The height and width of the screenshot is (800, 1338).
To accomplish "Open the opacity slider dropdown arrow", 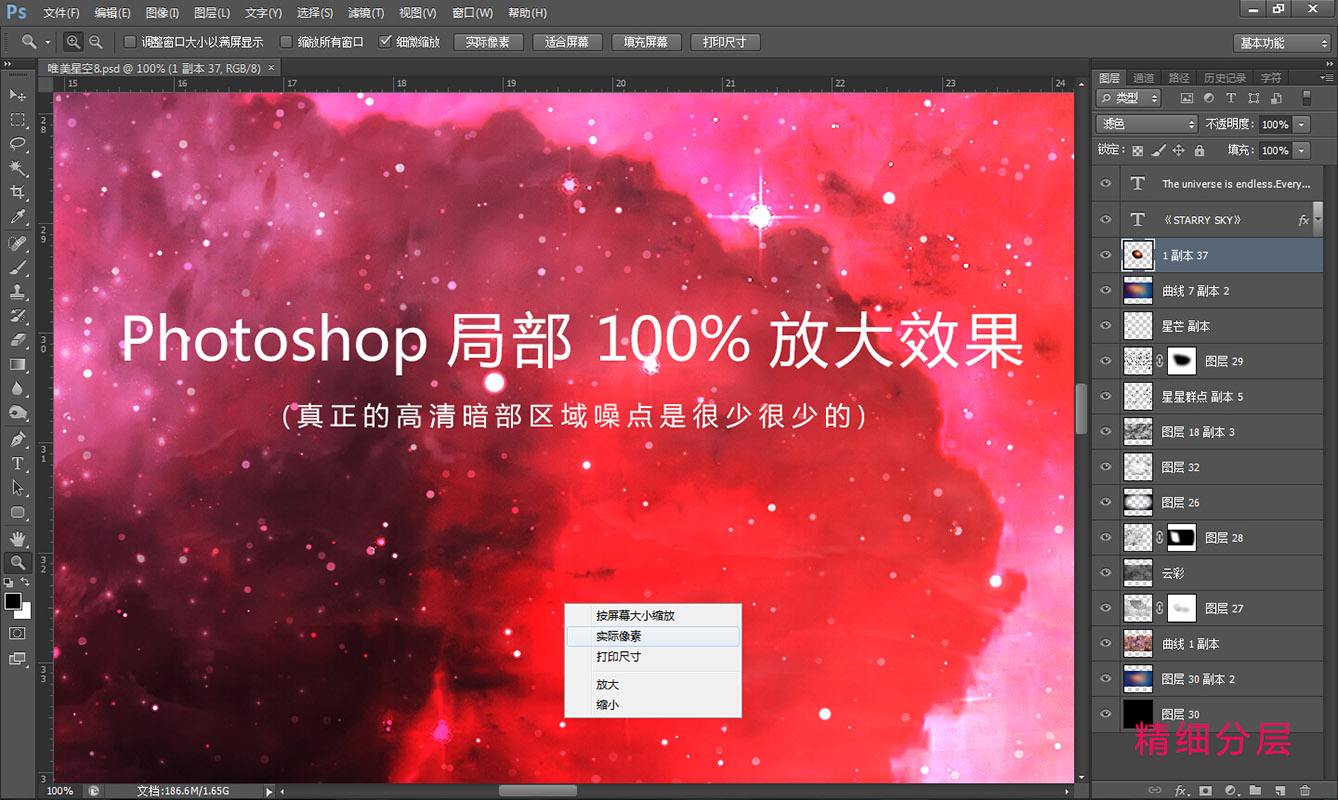I will 1301,125.
